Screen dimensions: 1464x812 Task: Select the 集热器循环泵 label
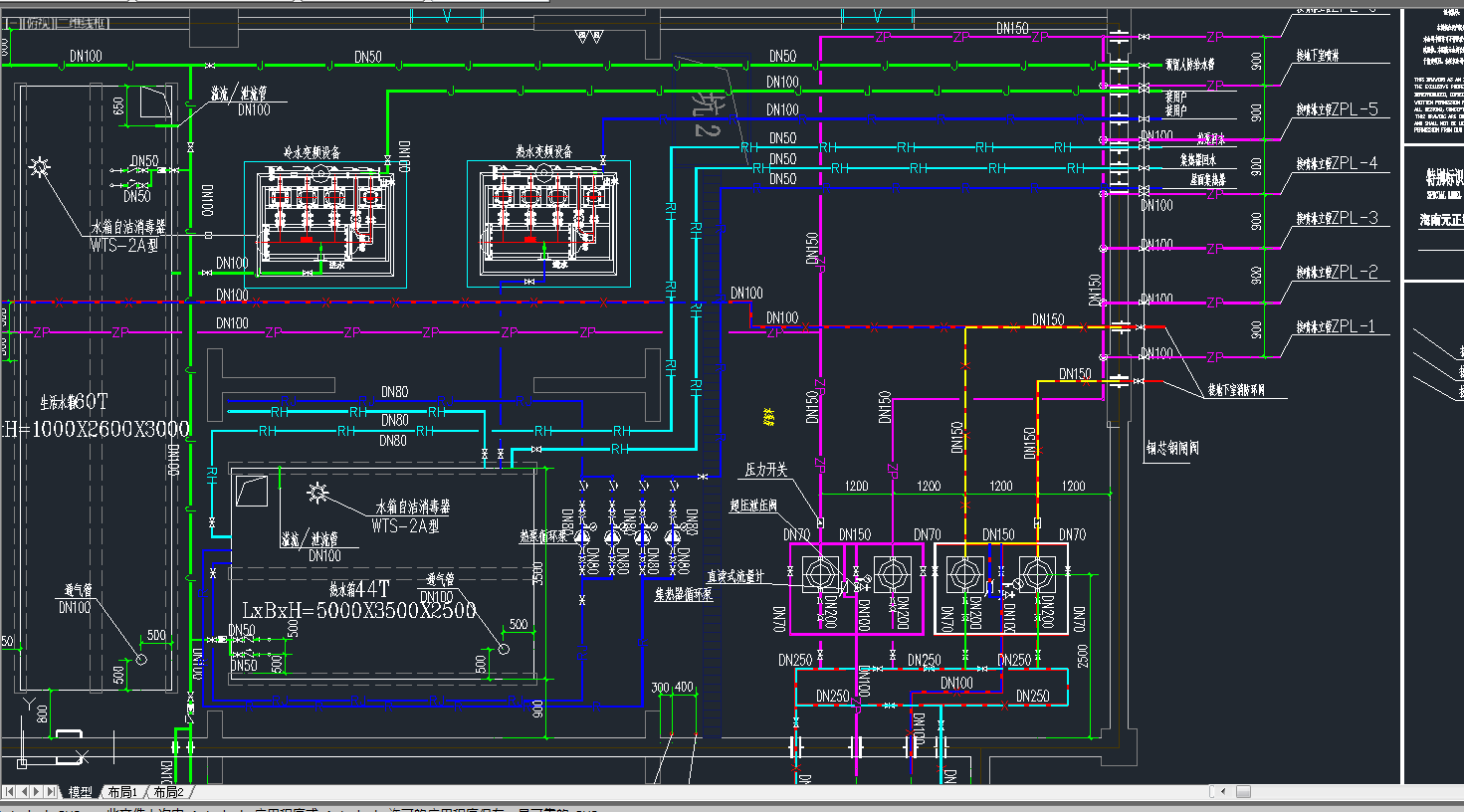pyautogui.click(x=684, y=595)
